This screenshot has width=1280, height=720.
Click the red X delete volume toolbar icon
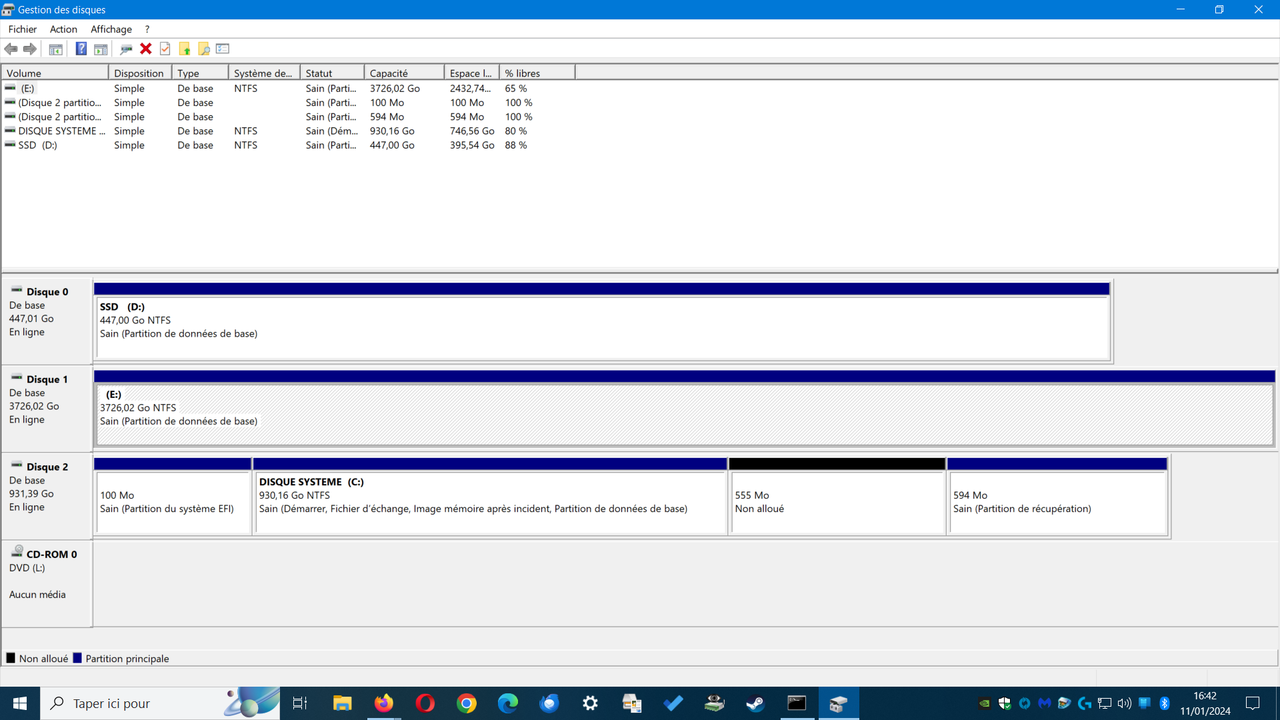coord(145,49)
